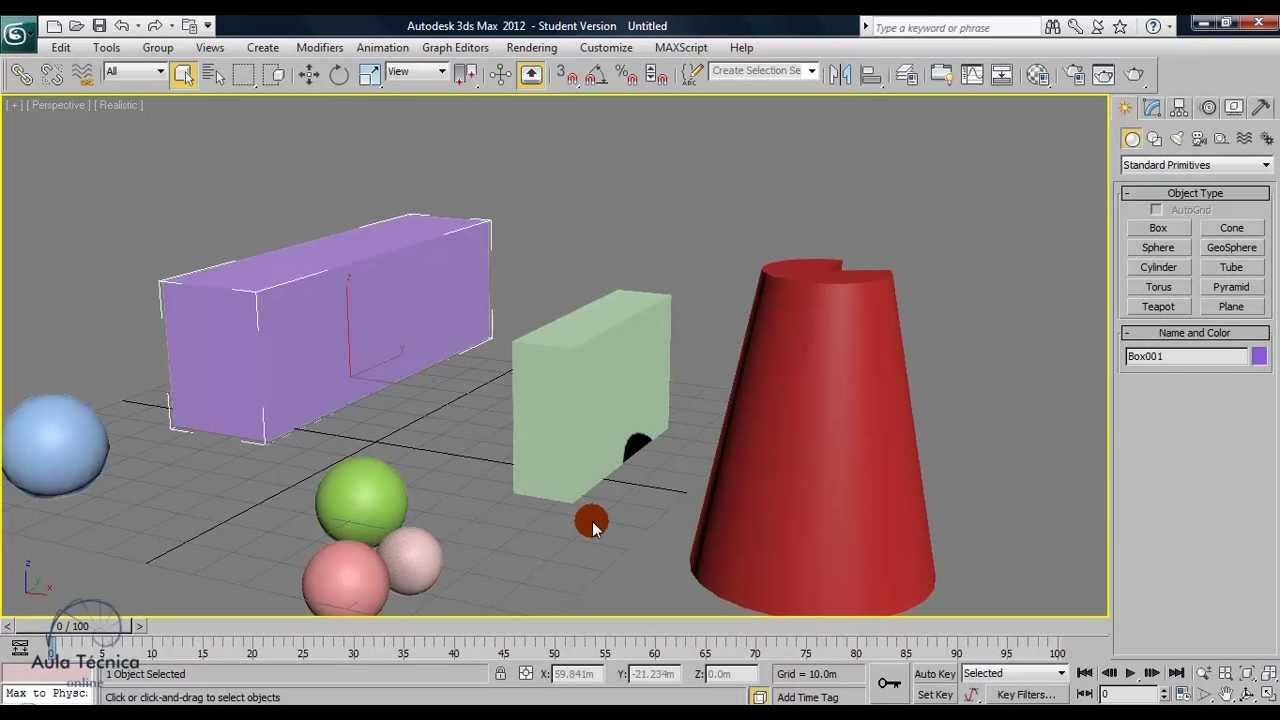
Task: Open the Material Editor
Action: click(1038, 74)
